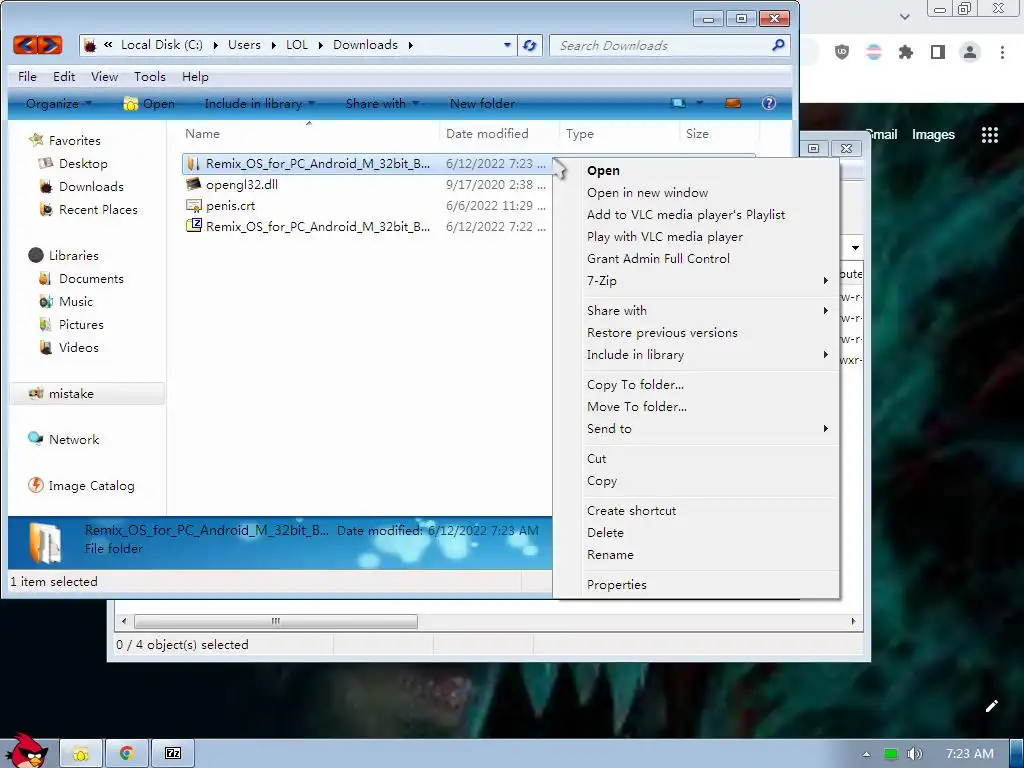Click the Favorites star icon in sidebar

pos(36,140)
